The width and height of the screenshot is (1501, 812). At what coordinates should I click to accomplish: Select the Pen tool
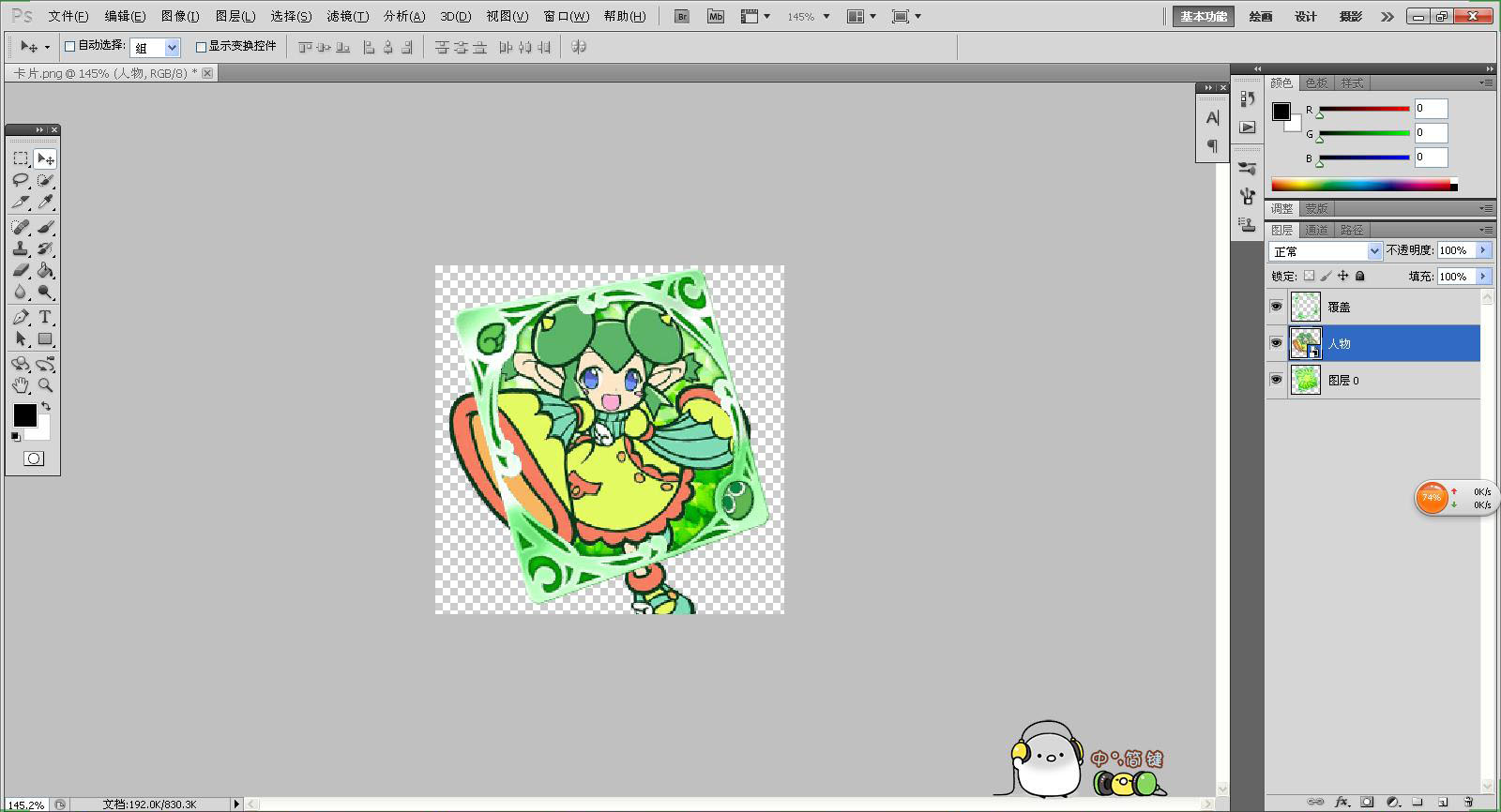click(x=21, y=317)
